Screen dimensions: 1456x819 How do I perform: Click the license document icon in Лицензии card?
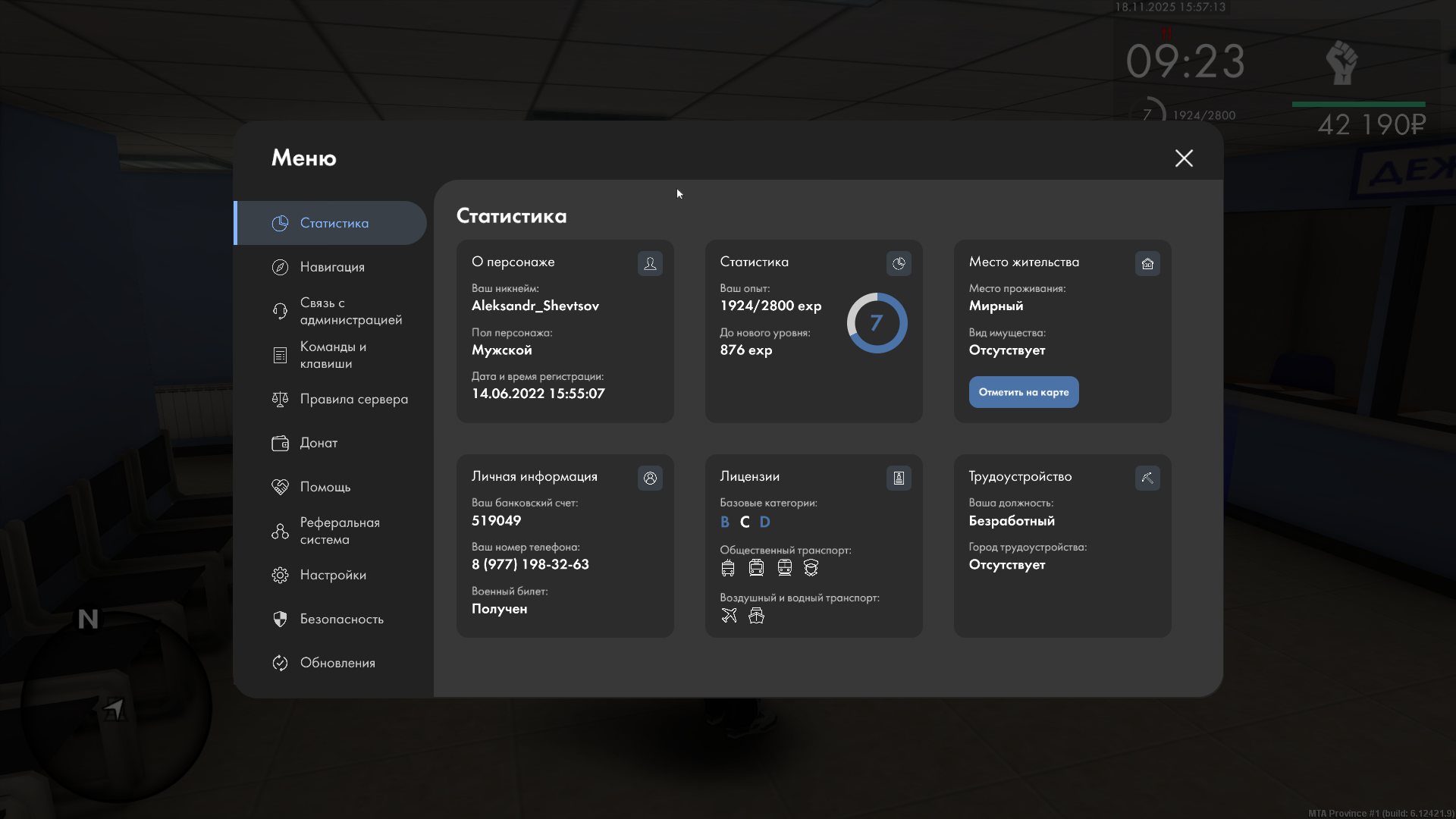(x=899, y=478)
